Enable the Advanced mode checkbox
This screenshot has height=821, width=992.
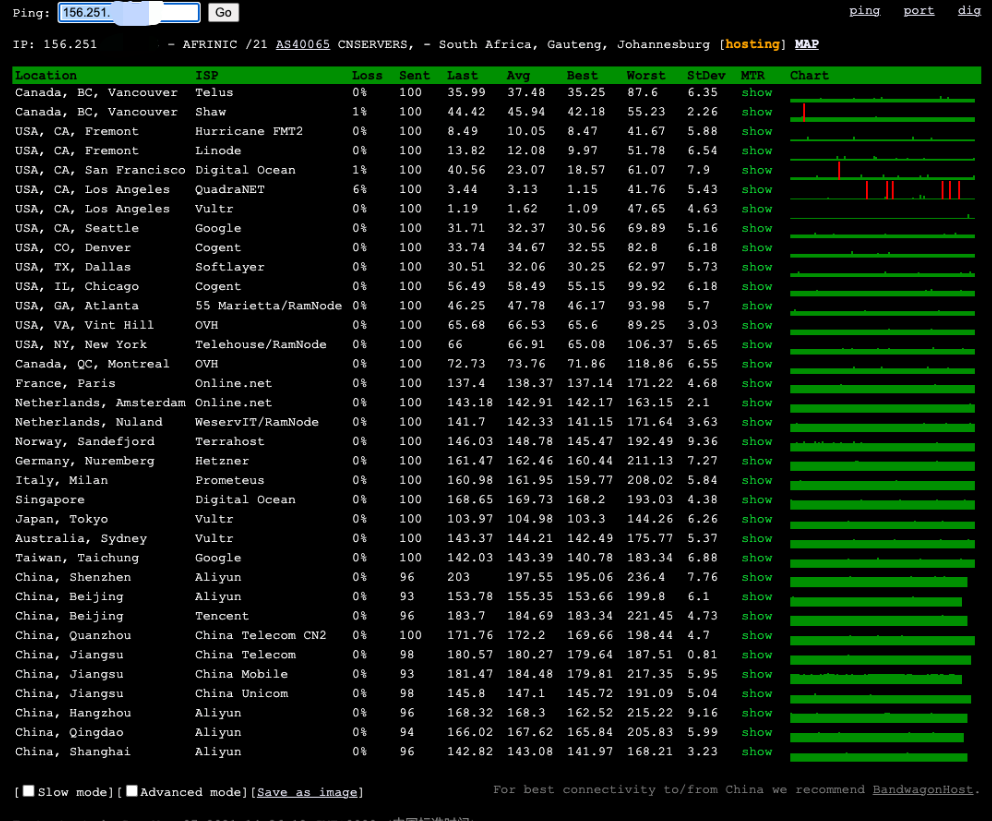[x=132, y=791]
